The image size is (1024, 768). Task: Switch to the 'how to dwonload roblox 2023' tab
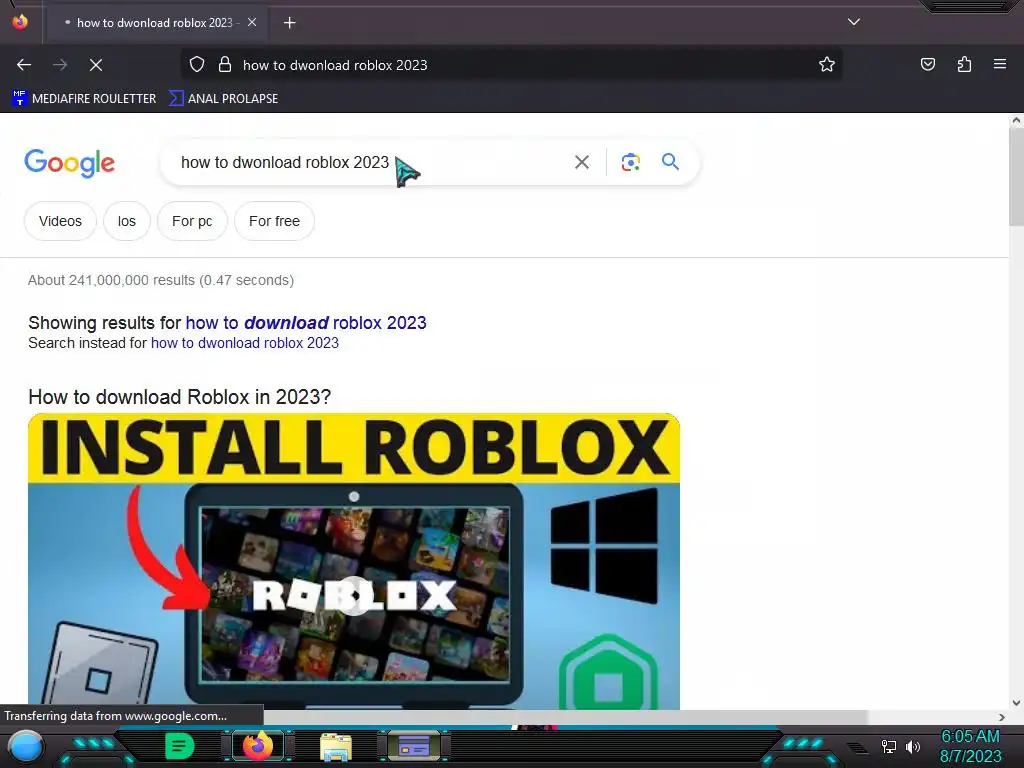pos(154,23)
